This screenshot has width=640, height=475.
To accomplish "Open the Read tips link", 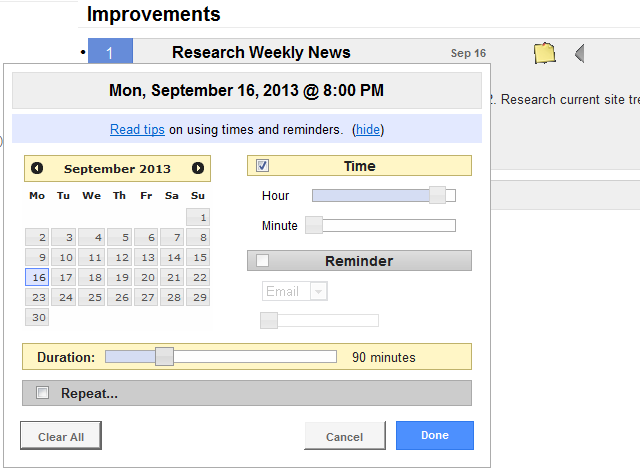I will pyautogui.click(x=138, y=130).
